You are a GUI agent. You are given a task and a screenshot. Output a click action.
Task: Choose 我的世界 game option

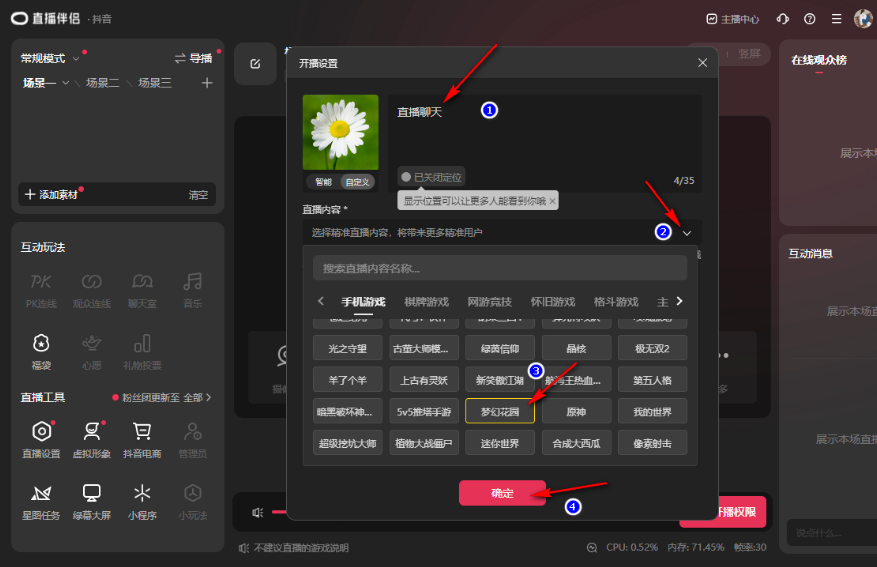pyautogui.click(x=652, y=412)
